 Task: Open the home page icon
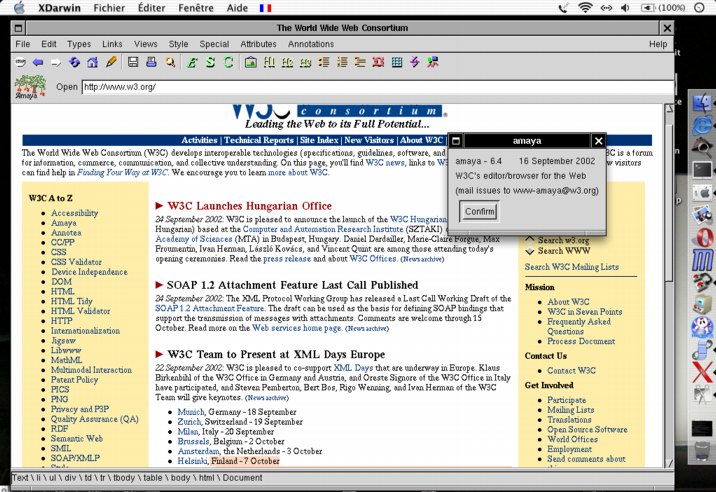point(93,62)
